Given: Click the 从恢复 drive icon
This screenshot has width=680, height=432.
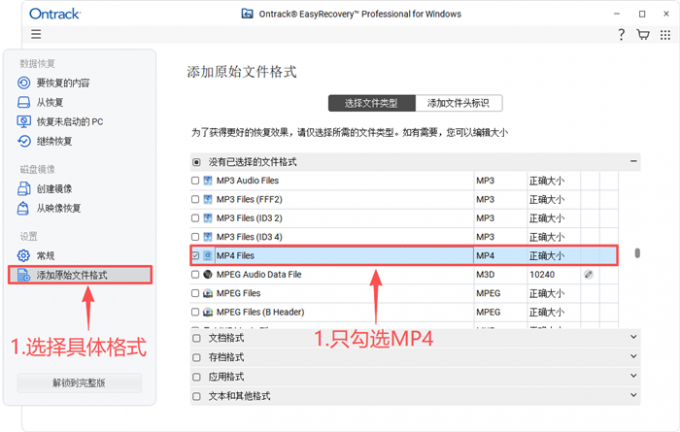Looking at the screenshot, I should (24, 102).
